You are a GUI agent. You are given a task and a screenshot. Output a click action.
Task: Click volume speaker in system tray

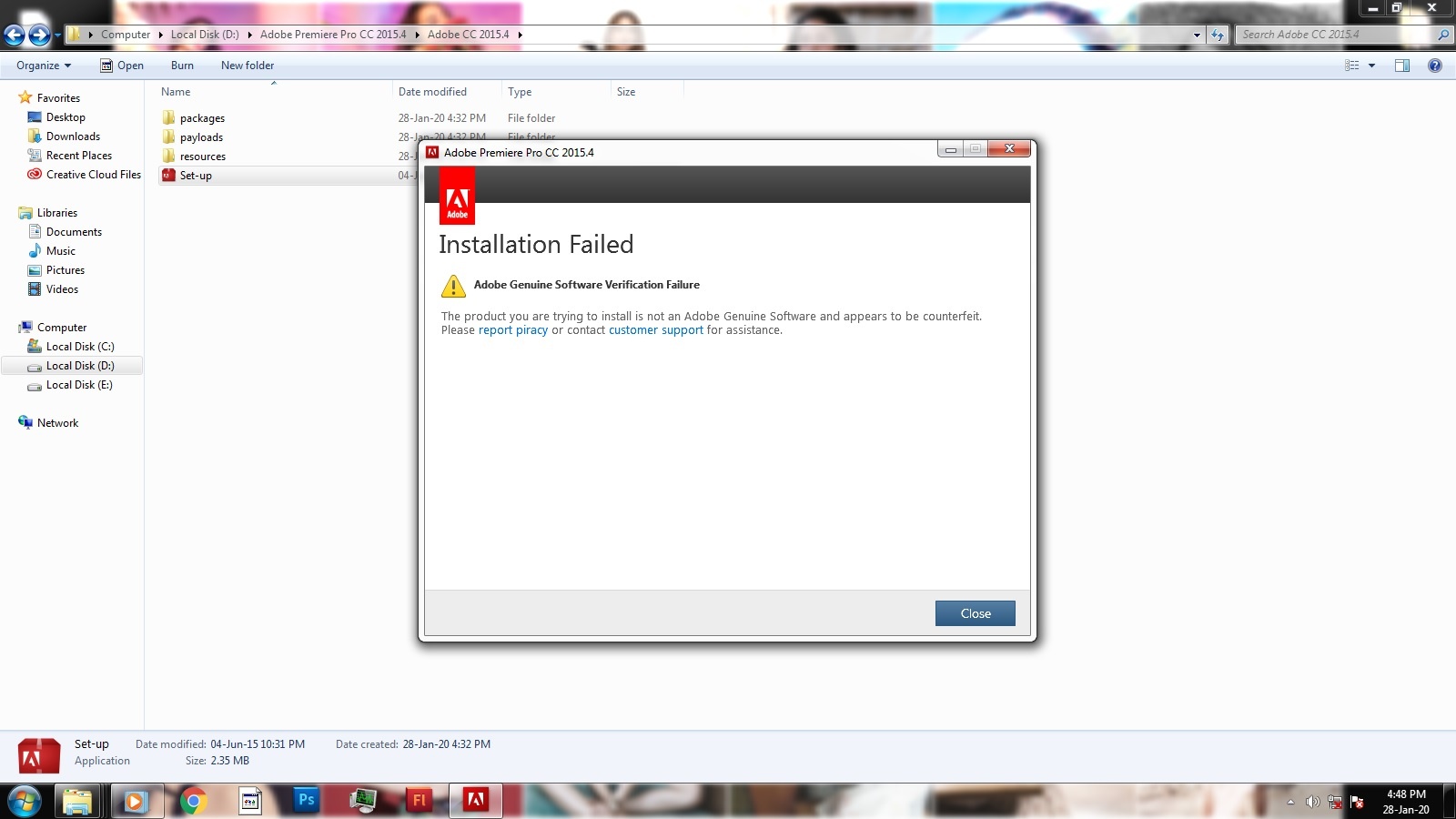coord(1312,802)
